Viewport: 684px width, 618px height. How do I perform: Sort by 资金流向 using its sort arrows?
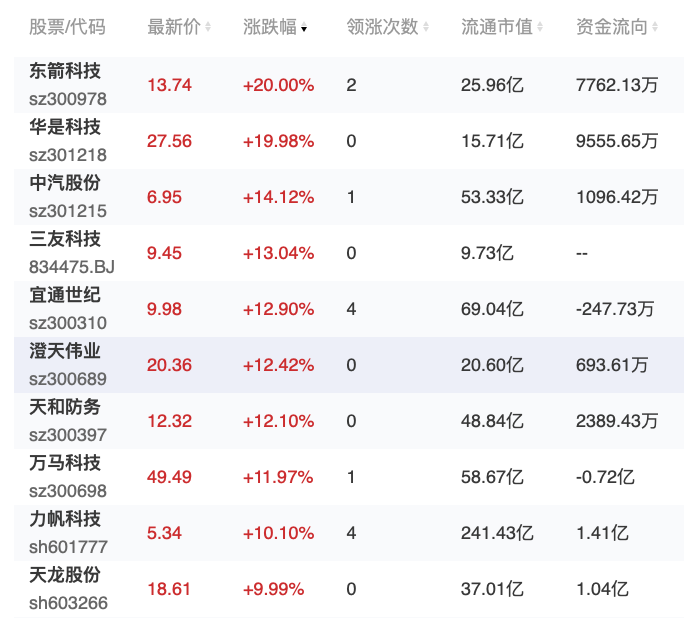tap(655, 27)
